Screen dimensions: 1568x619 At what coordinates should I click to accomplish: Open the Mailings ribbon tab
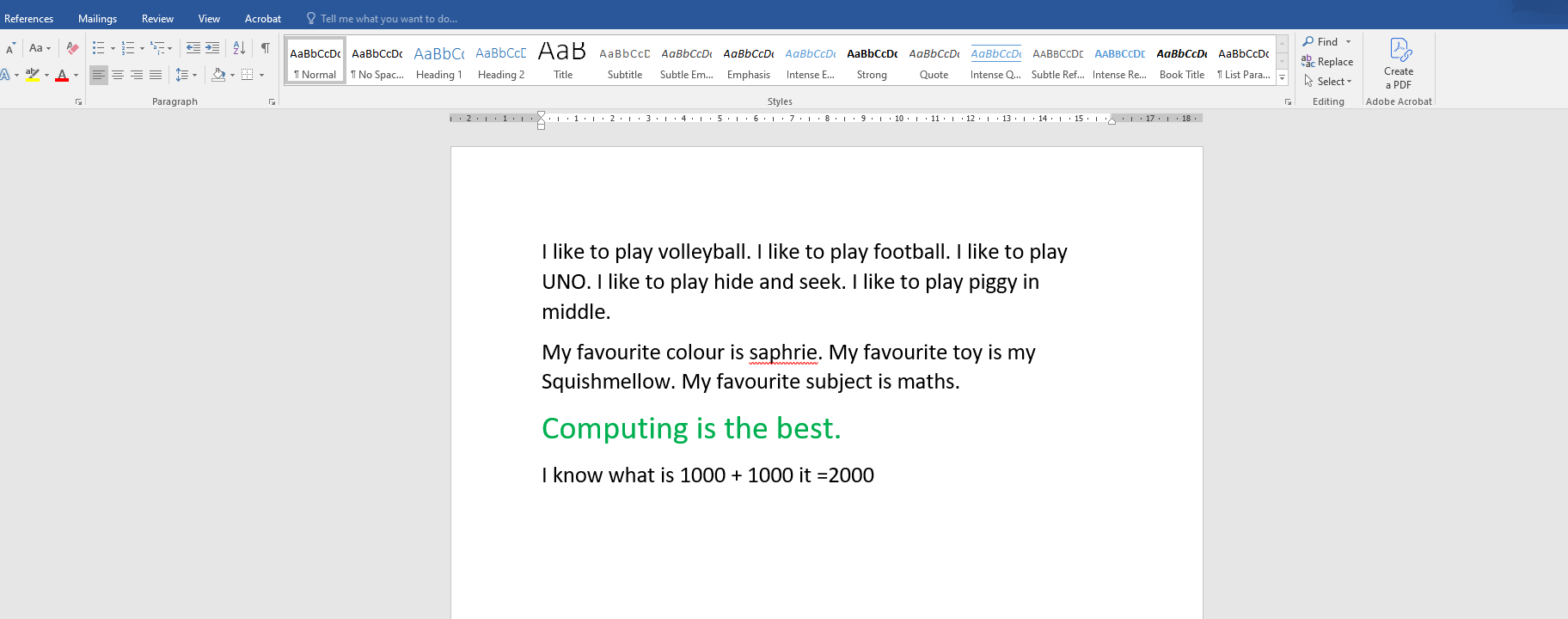[97, 18]
